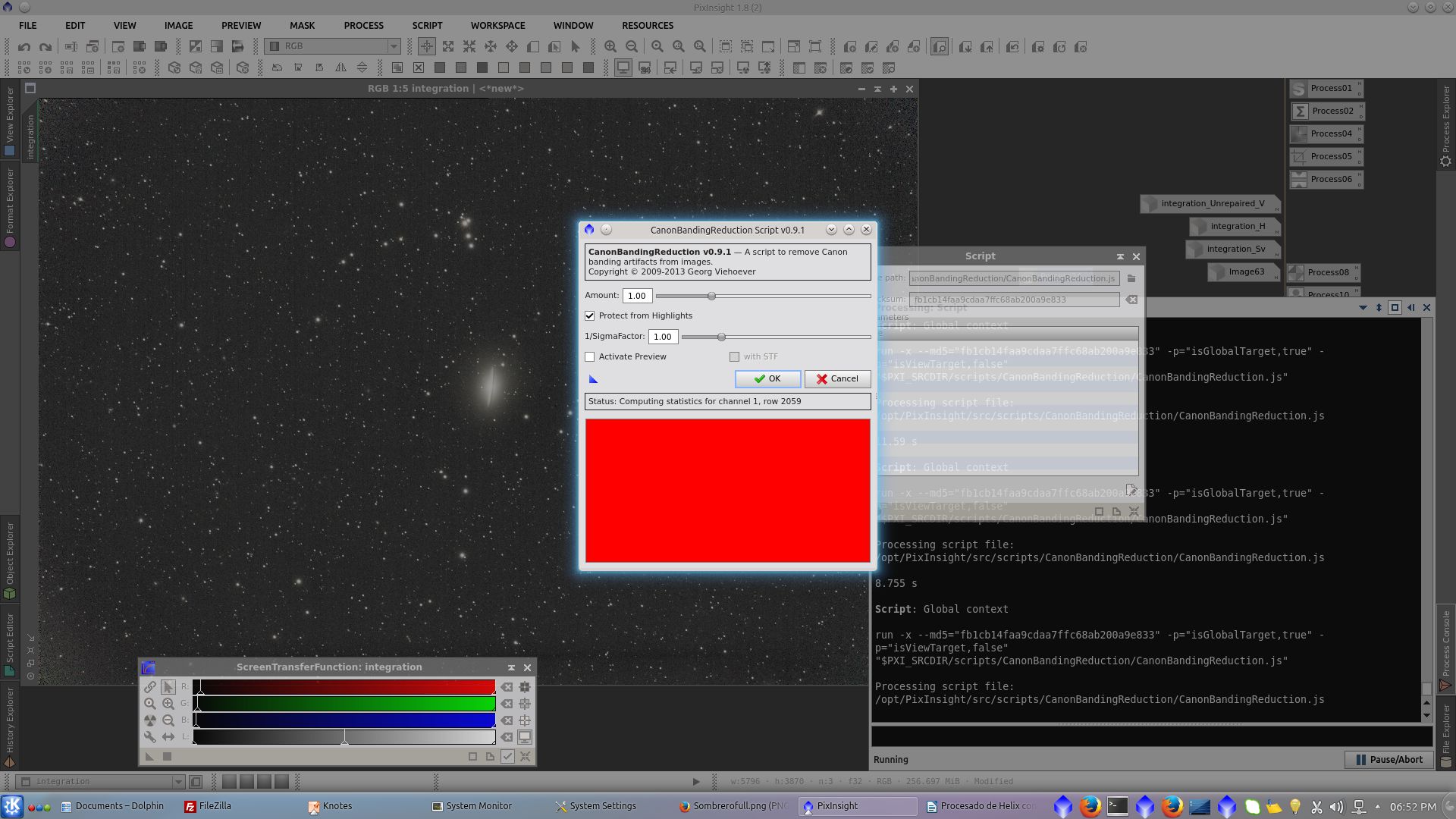Open the FILE menu
This screenshot has height=819, width=1456.
pos(28,25)
